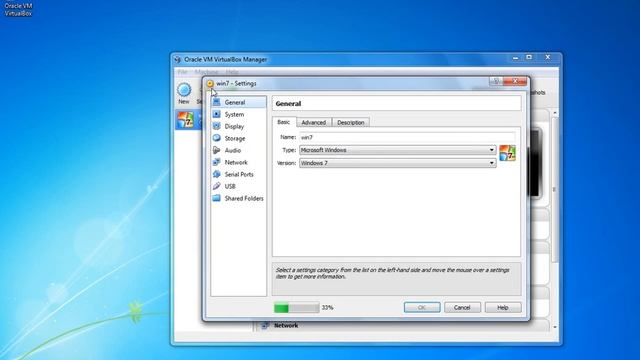
Task: Click the Cancel button
Action: pos(462,307)
